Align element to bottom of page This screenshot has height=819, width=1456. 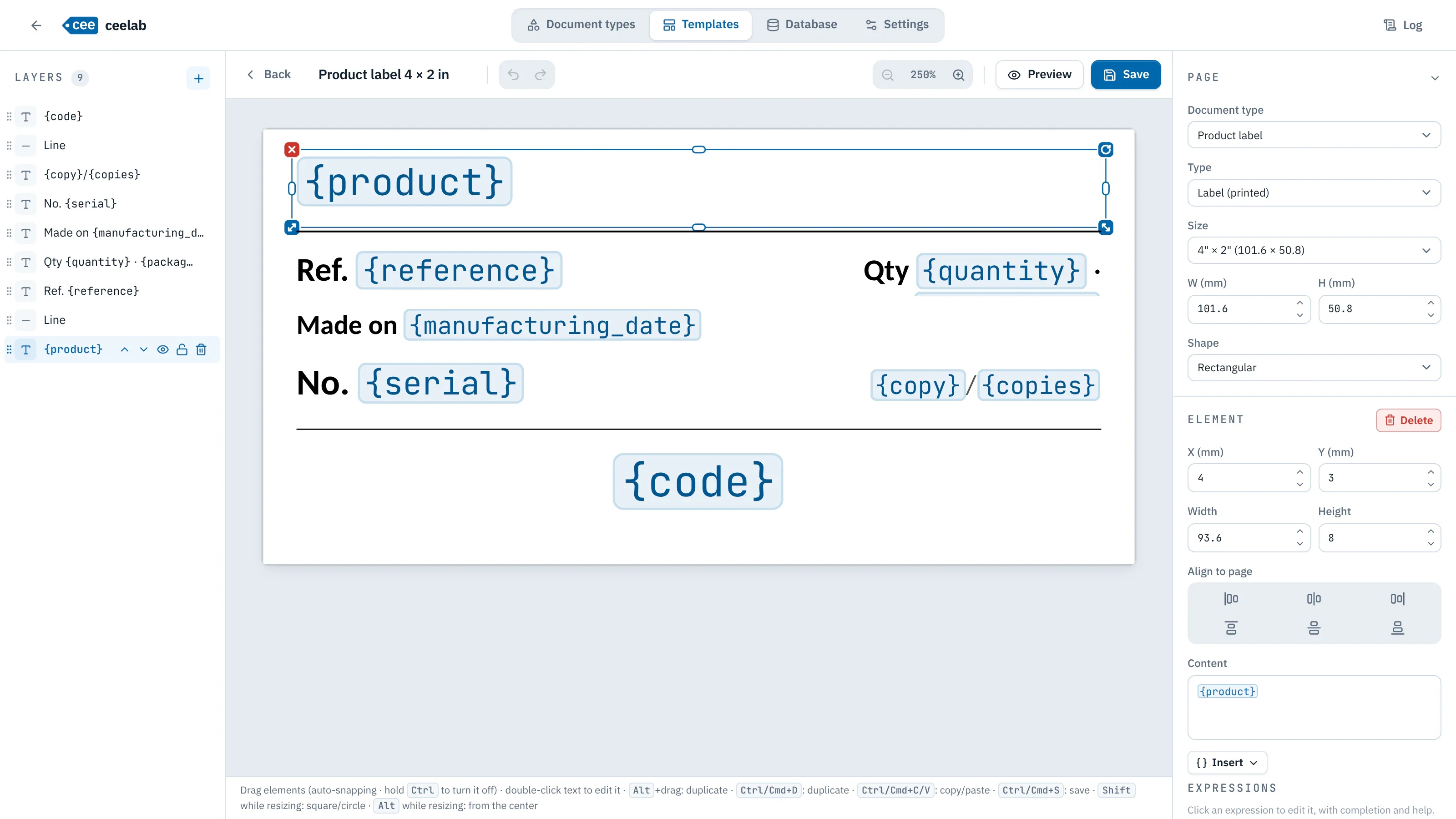tap(1397, 628)
